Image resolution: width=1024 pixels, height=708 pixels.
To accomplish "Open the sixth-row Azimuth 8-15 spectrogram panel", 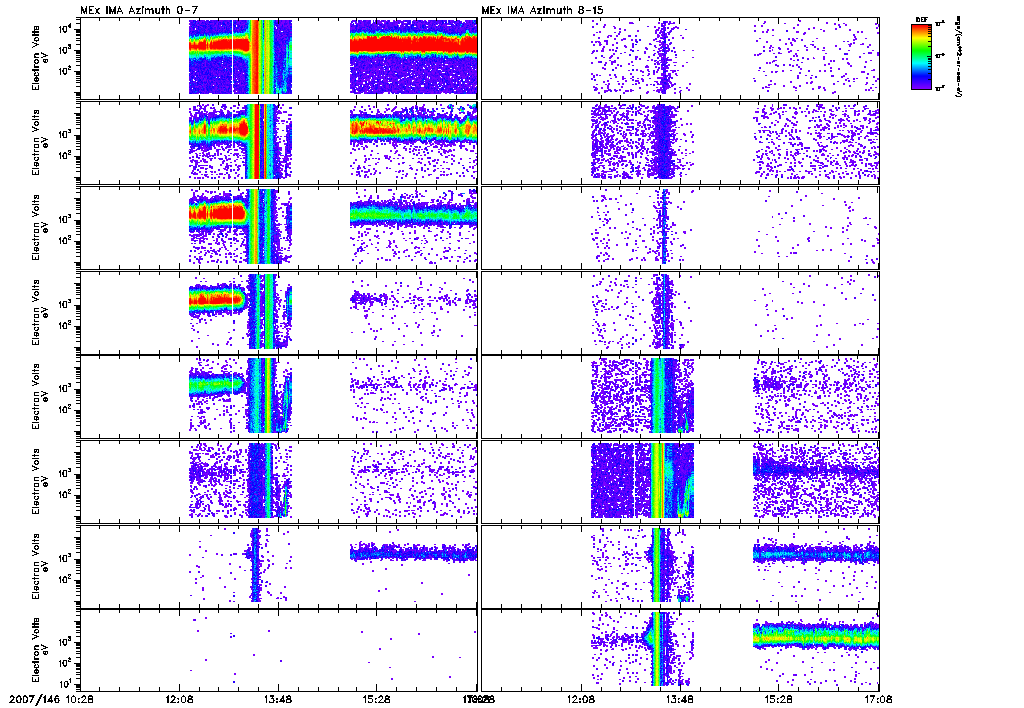I will pyautogui.click(x=680, y=481).
